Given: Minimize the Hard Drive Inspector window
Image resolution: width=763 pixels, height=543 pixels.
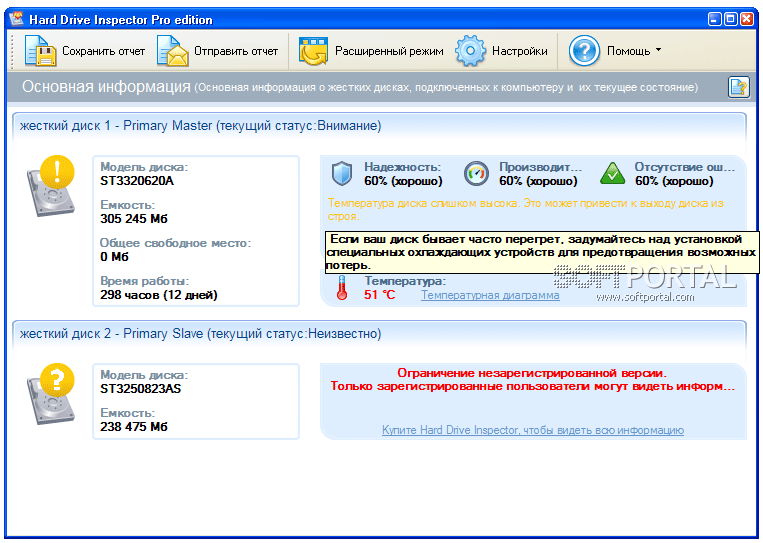Looking at the screenshot, I should click(715, 19).
